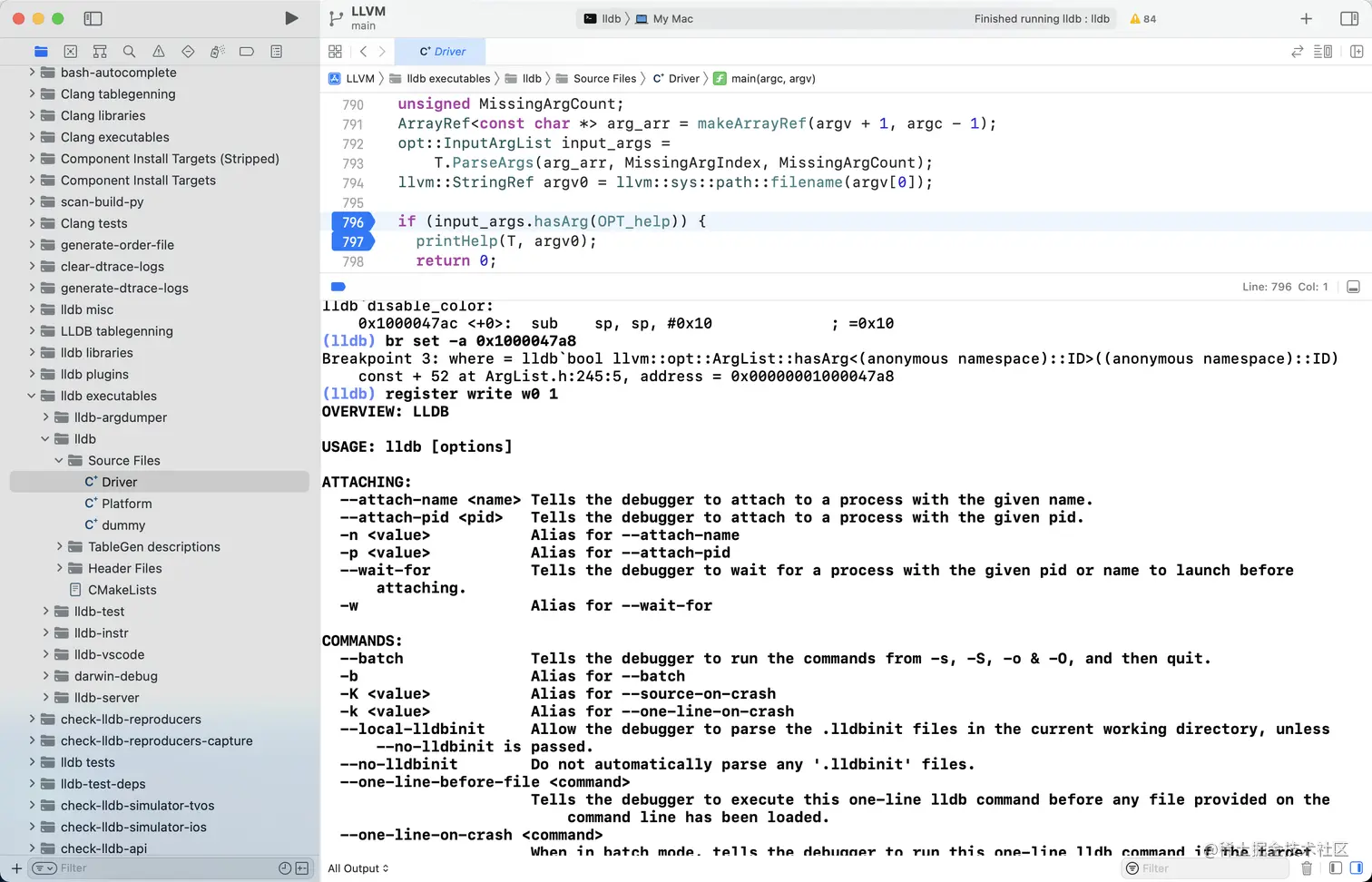Expand the lldb plugins group
Screen dimensions: 1372x882
point(32,374)
